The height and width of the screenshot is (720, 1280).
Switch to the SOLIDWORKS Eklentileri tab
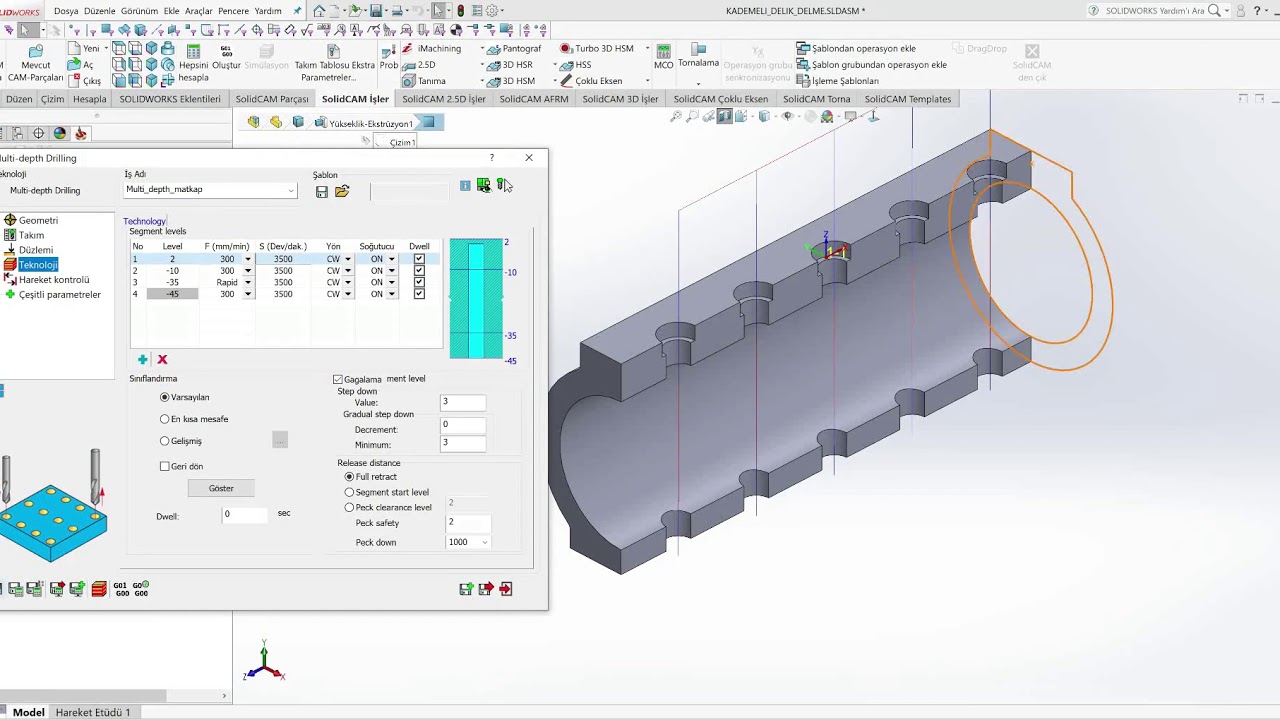point(170,99)
